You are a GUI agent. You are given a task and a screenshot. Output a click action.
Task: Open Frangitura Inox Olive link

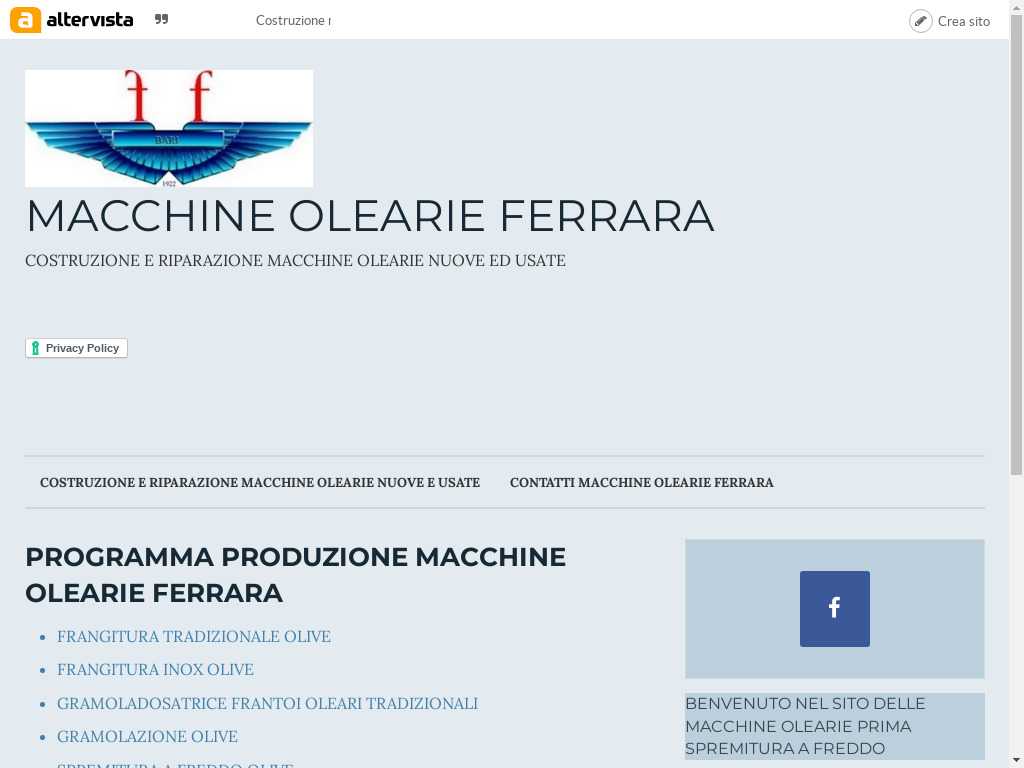coord(155,669)
